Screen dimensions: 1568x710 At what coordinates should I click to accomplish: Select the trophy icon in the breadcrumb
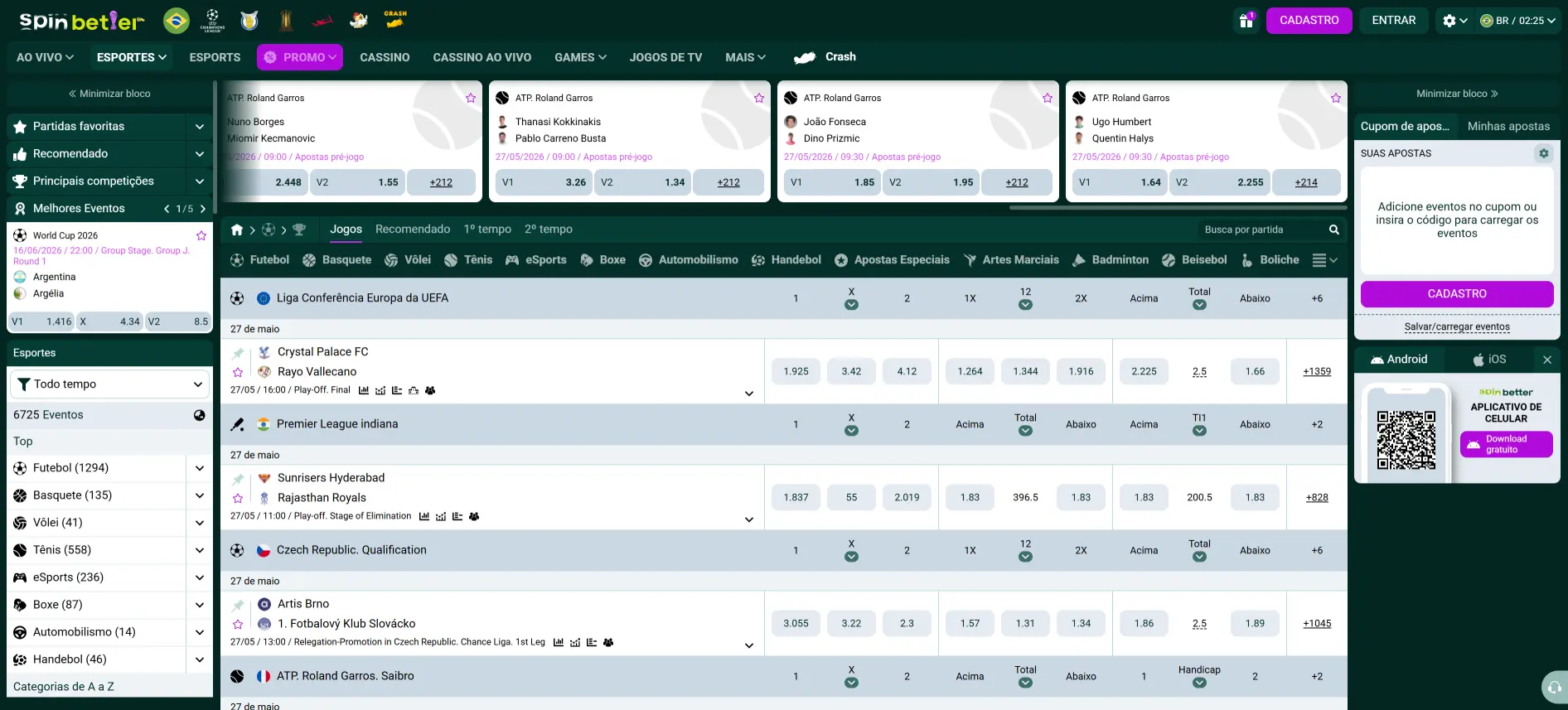pos(299,229)
